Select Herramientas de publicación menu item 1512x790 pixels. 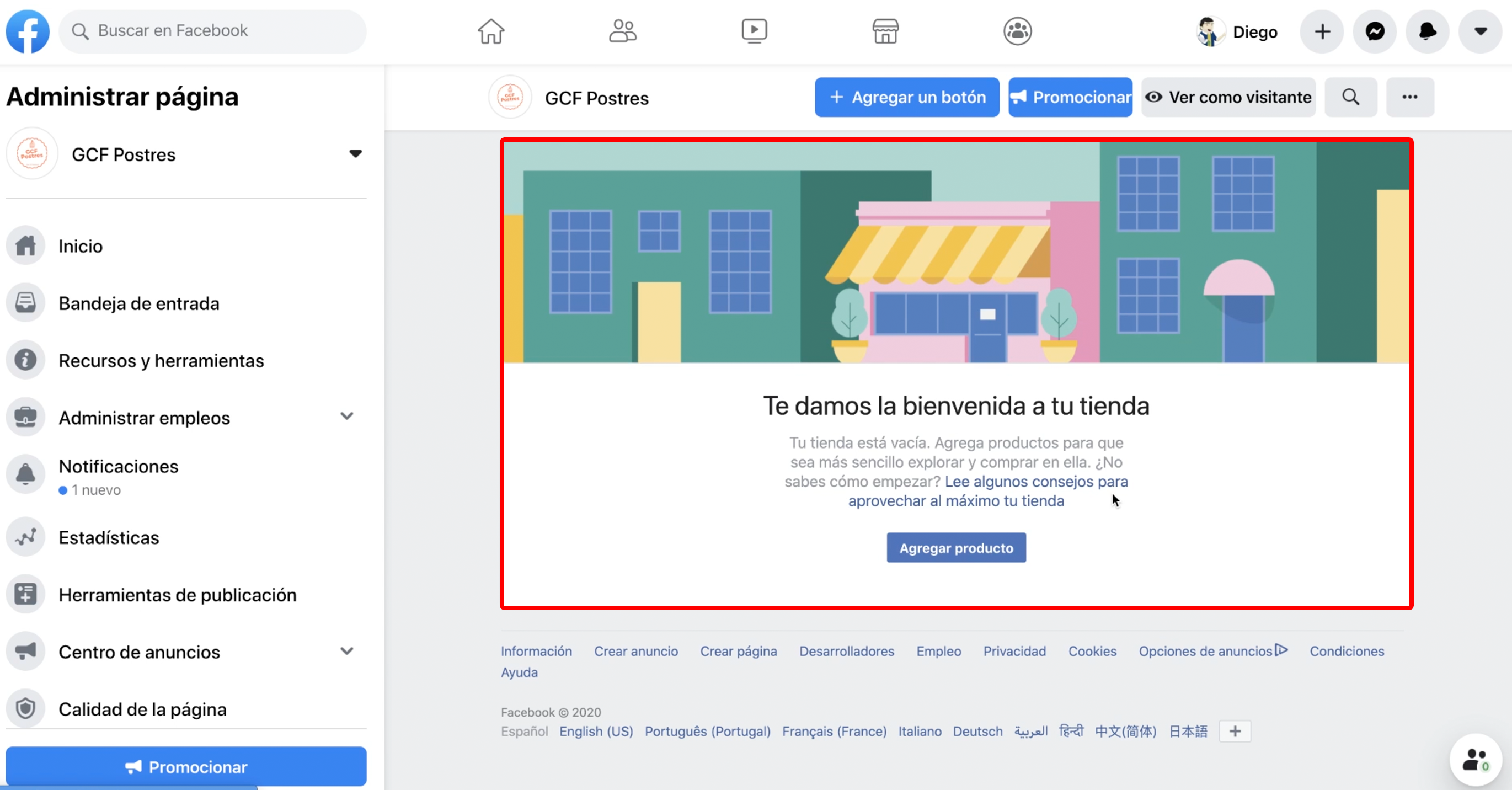click(x=178, y=594)
